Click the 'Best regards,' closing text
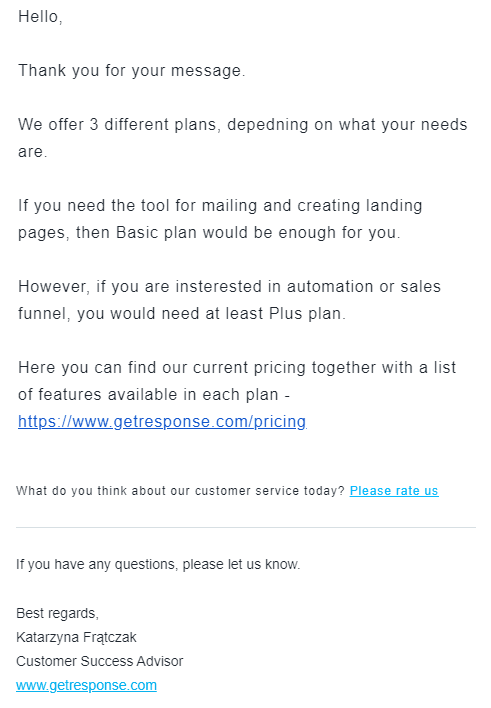 coord(57,613)
